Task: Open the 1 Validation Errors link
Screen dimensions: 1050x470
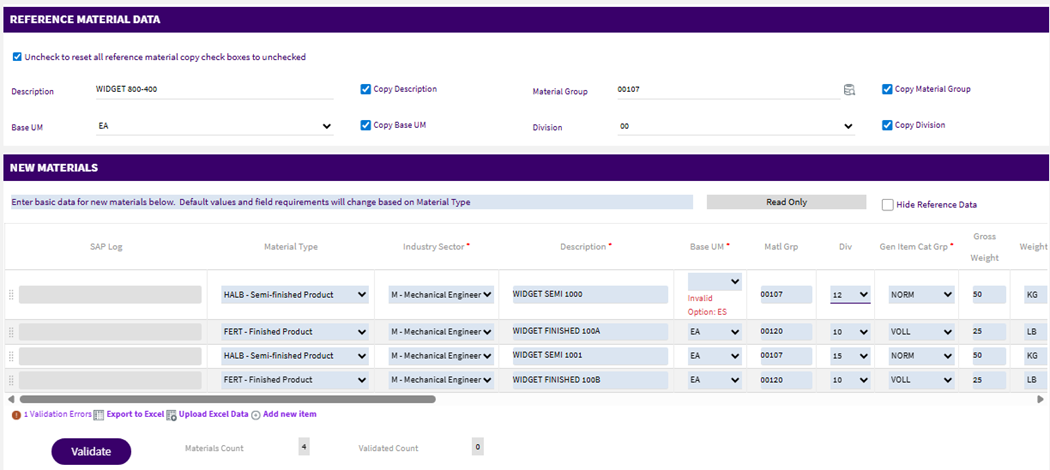Action: point(58,414)
